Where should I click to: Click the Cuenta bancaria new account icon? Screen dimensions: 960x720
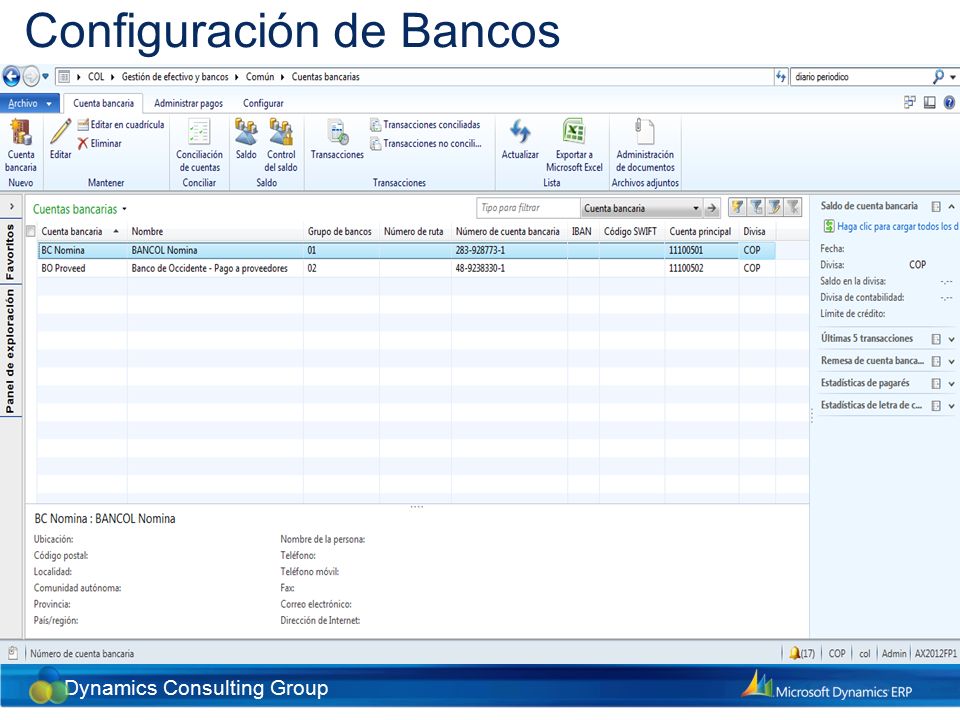tap(21, 132)
